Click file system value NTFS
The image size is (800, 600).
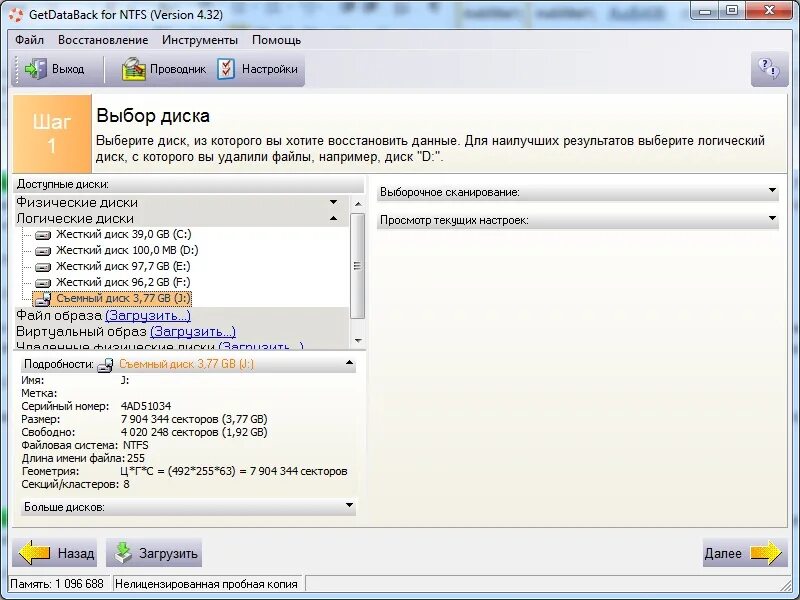click(x=136, y=445)
